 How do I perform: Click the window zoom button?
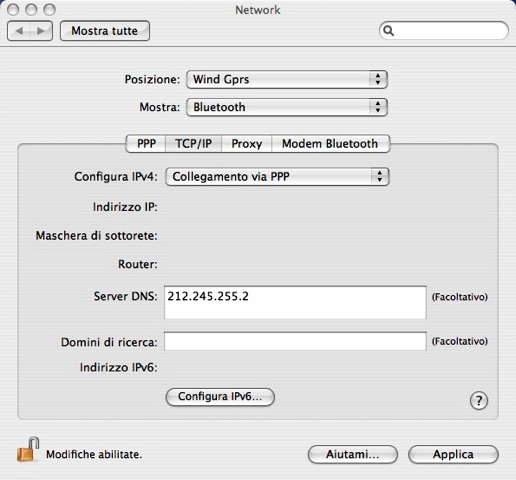point(49,10)
